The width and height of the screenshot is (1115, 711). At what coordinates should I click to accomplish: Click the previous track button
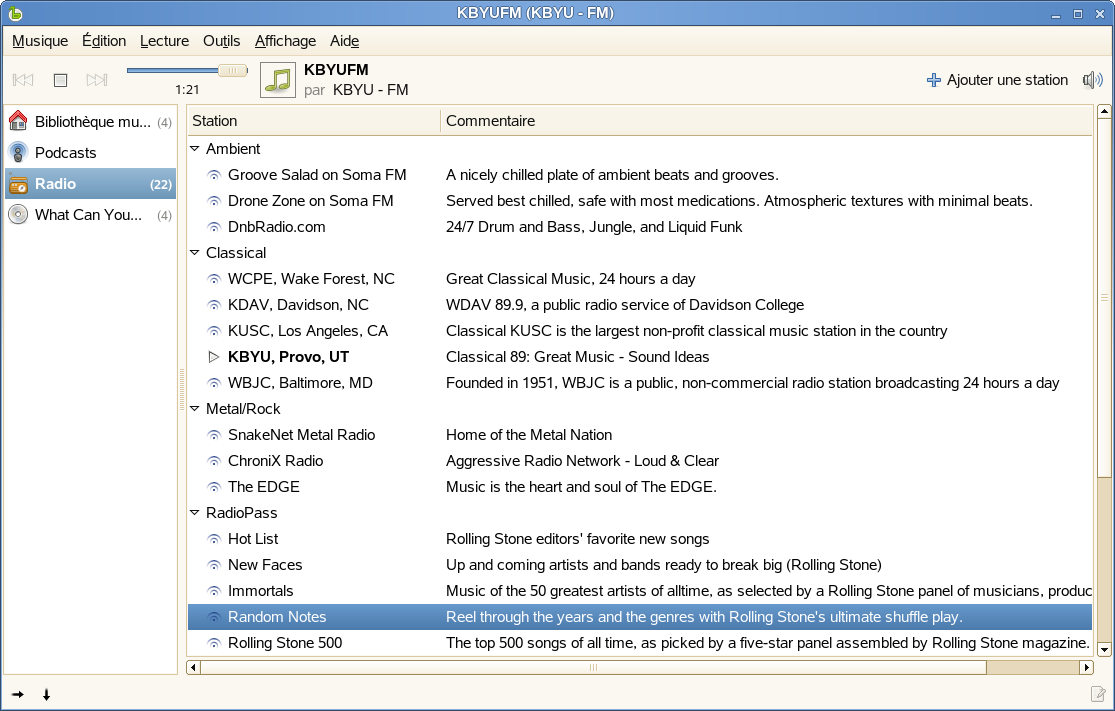coord(23,80)
